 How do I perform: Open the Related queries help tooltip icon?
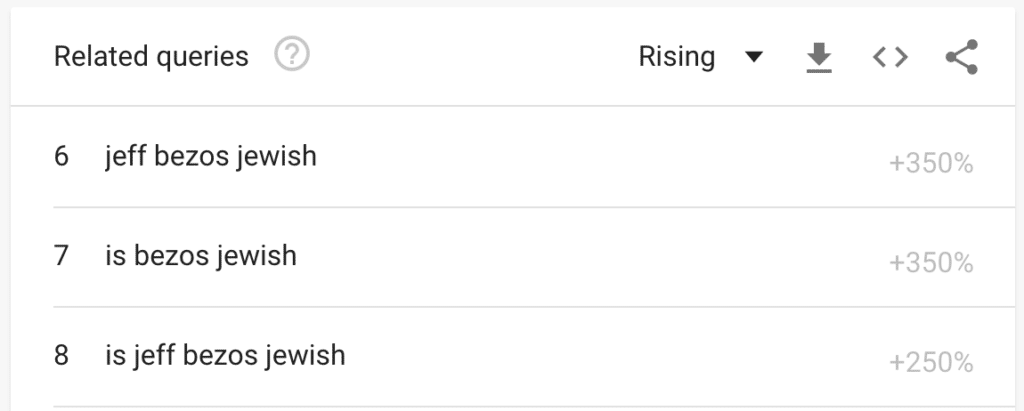[292, 55]
